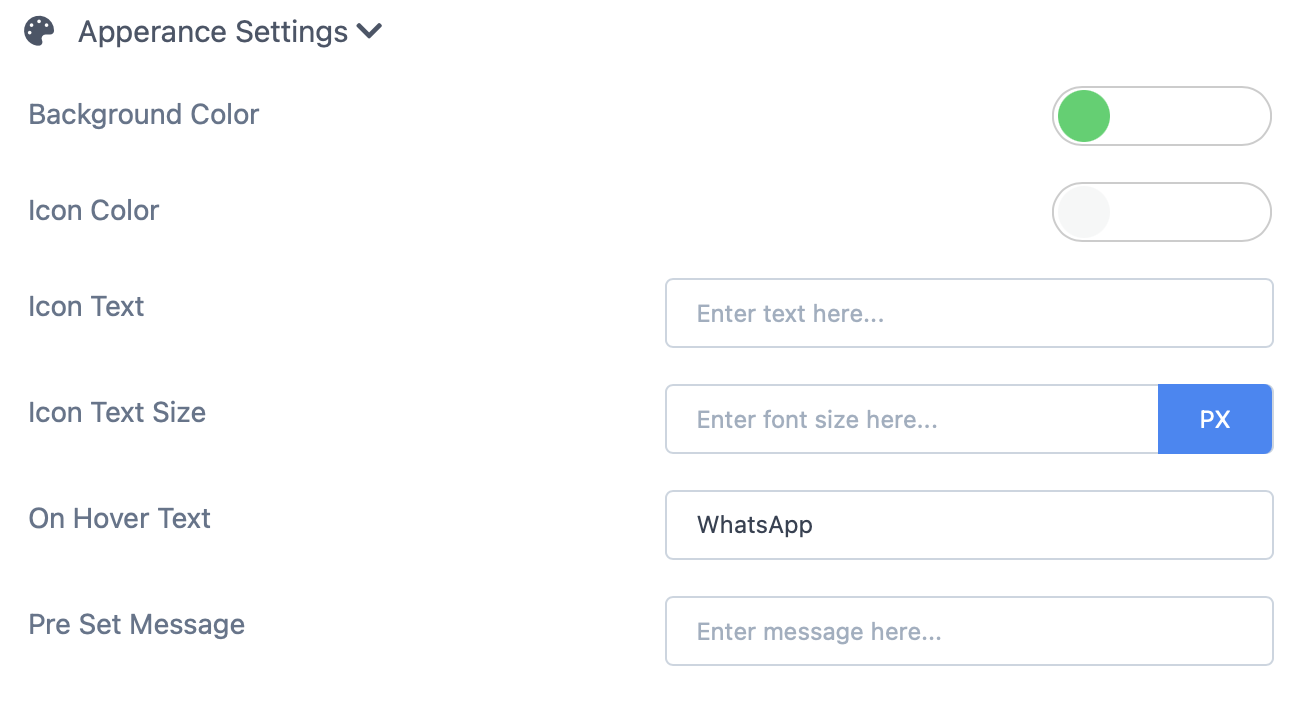
Task: Focus the Icon Text Size input
Action: click(911, 419)
